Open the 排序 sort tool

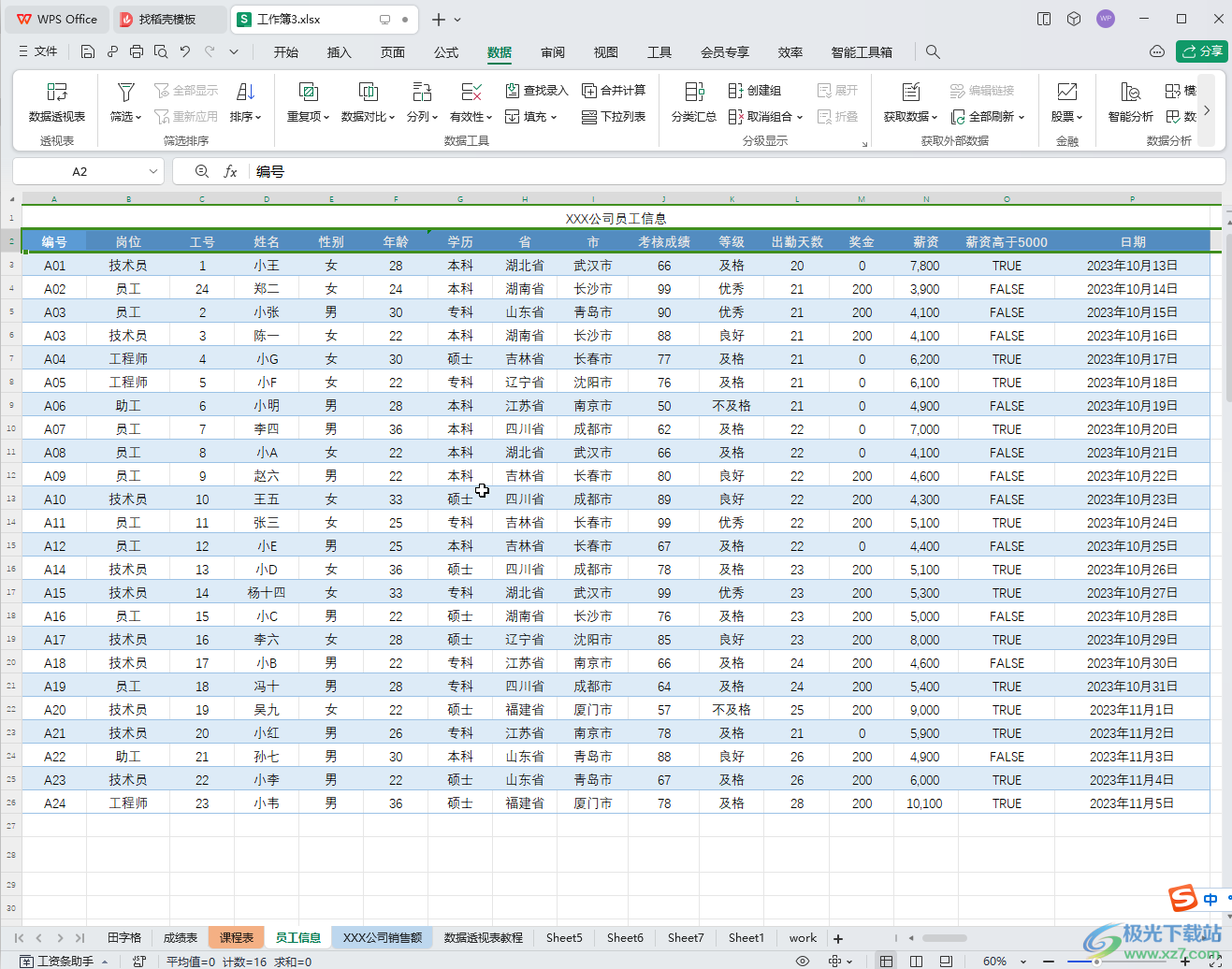click(x=246, y=102)
